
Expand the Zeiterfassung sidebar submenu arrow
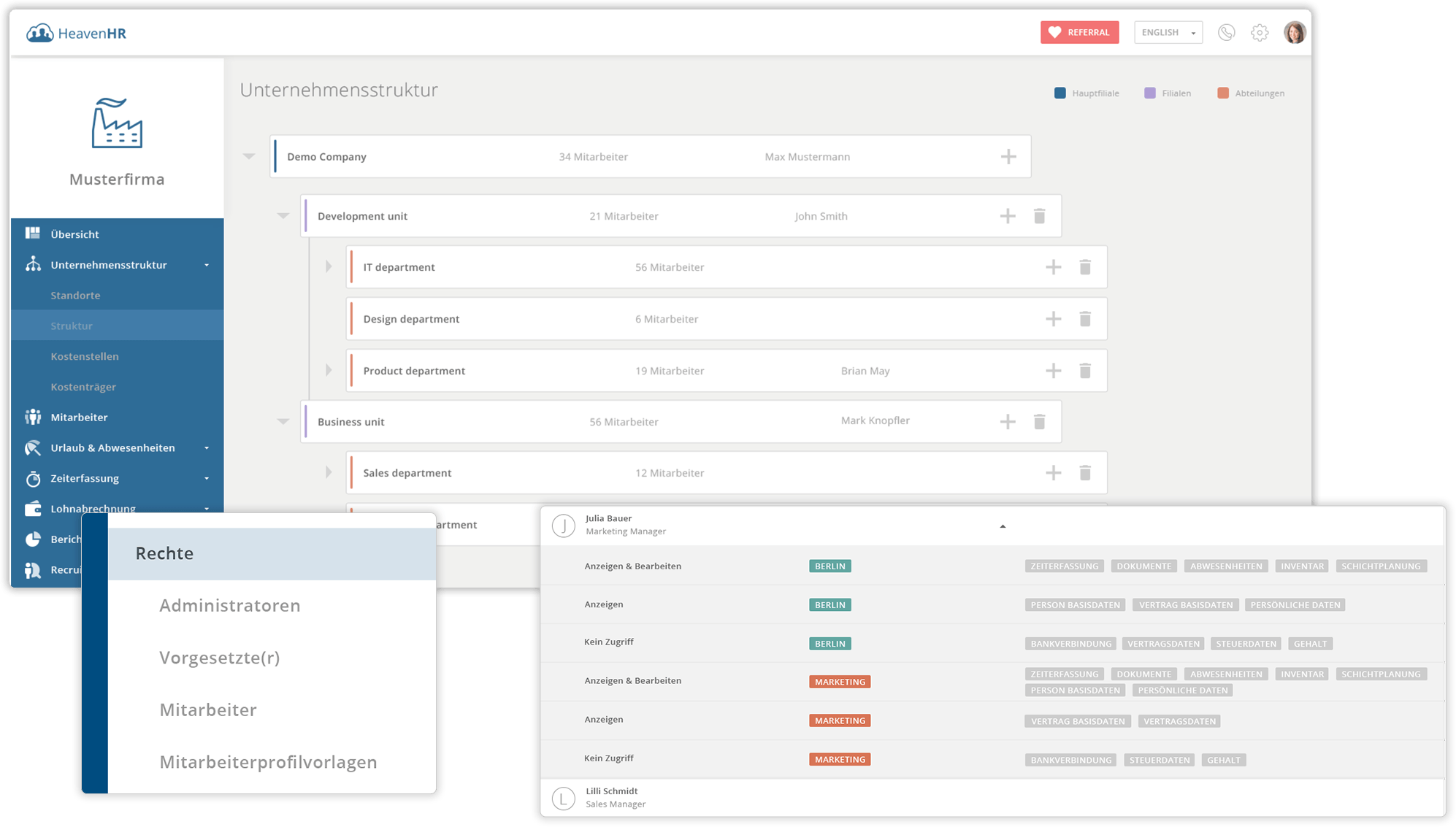click(x=207, y=479)
